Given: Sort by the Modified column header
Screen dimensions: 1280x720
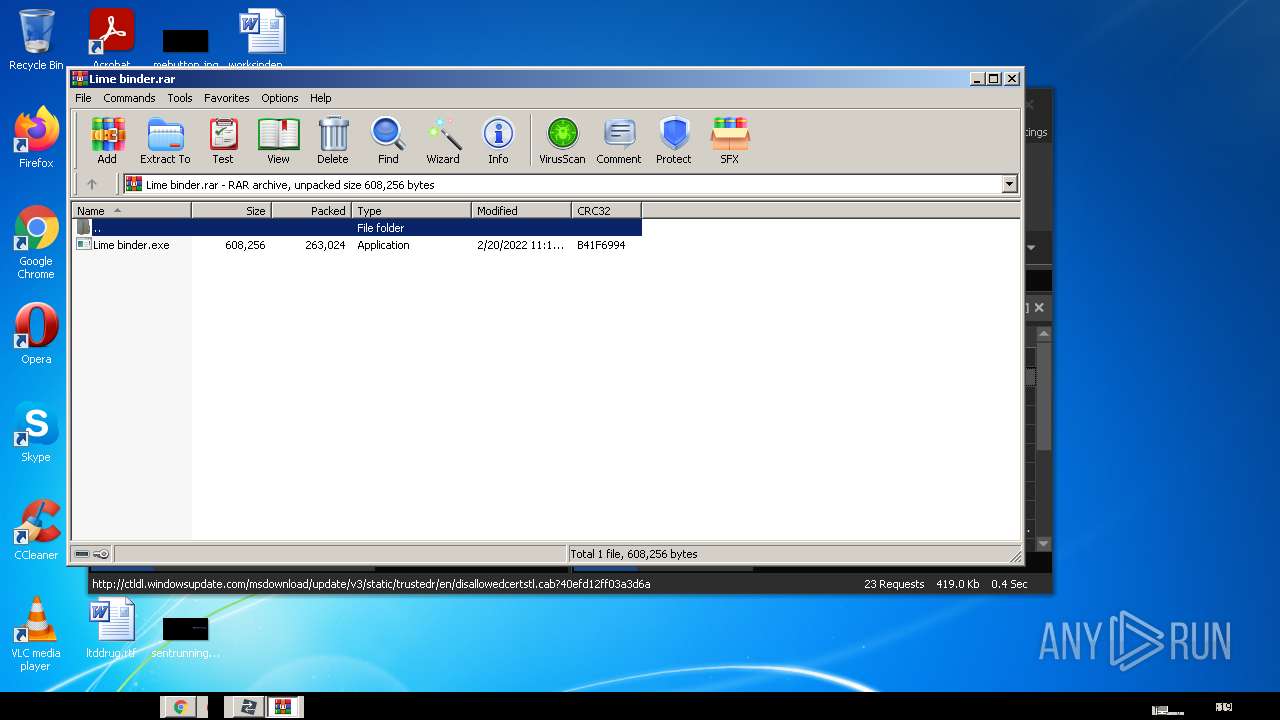Looking at the screenshot, I should [x=521, y=210].
